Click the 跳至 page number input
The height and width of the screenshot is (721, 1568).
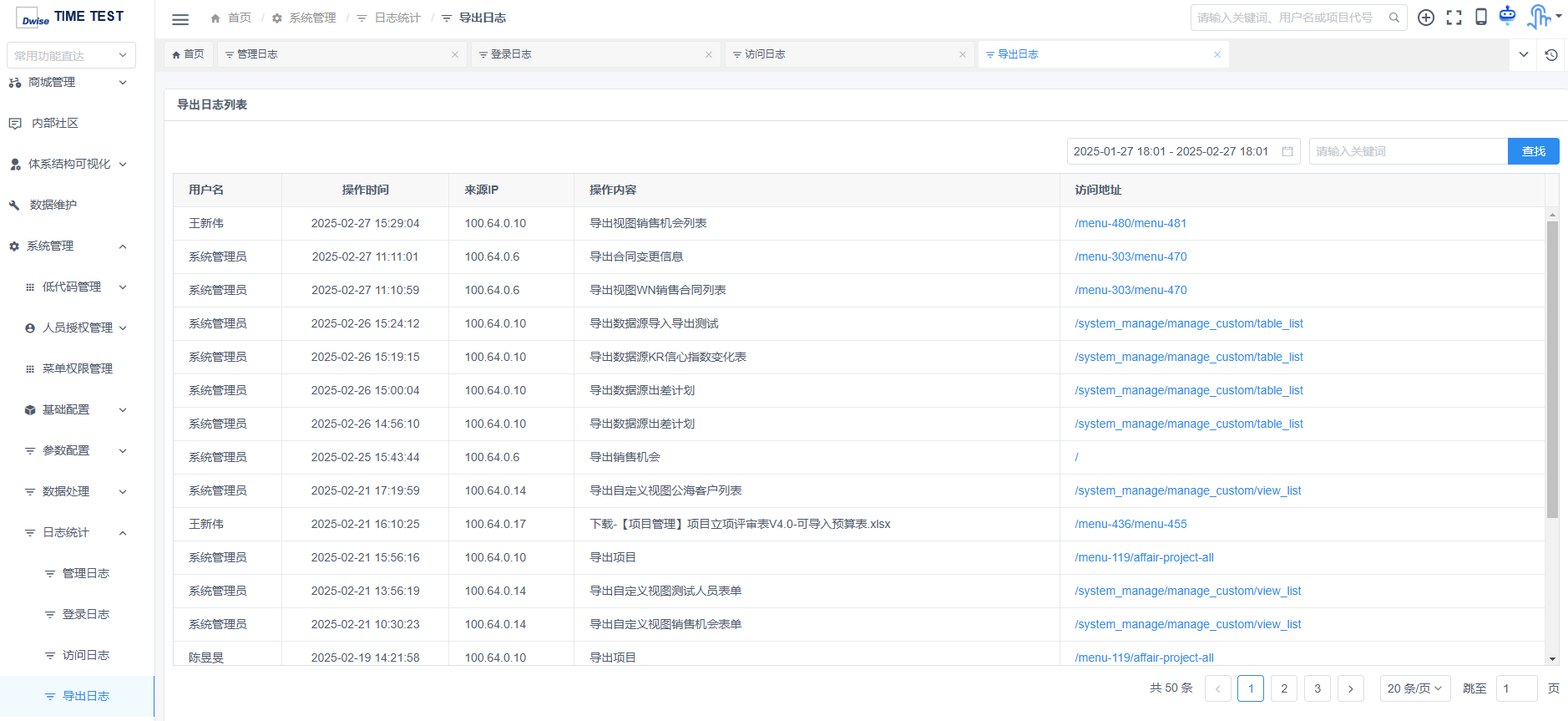[x=1517, y=688]
